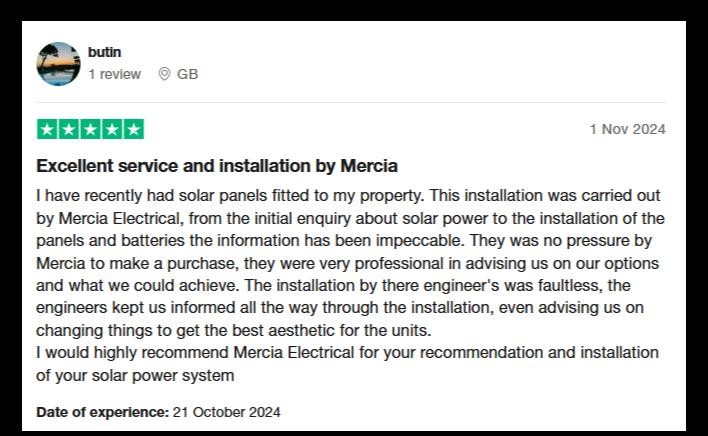Open the review title about Mercia

coord(217,166)
